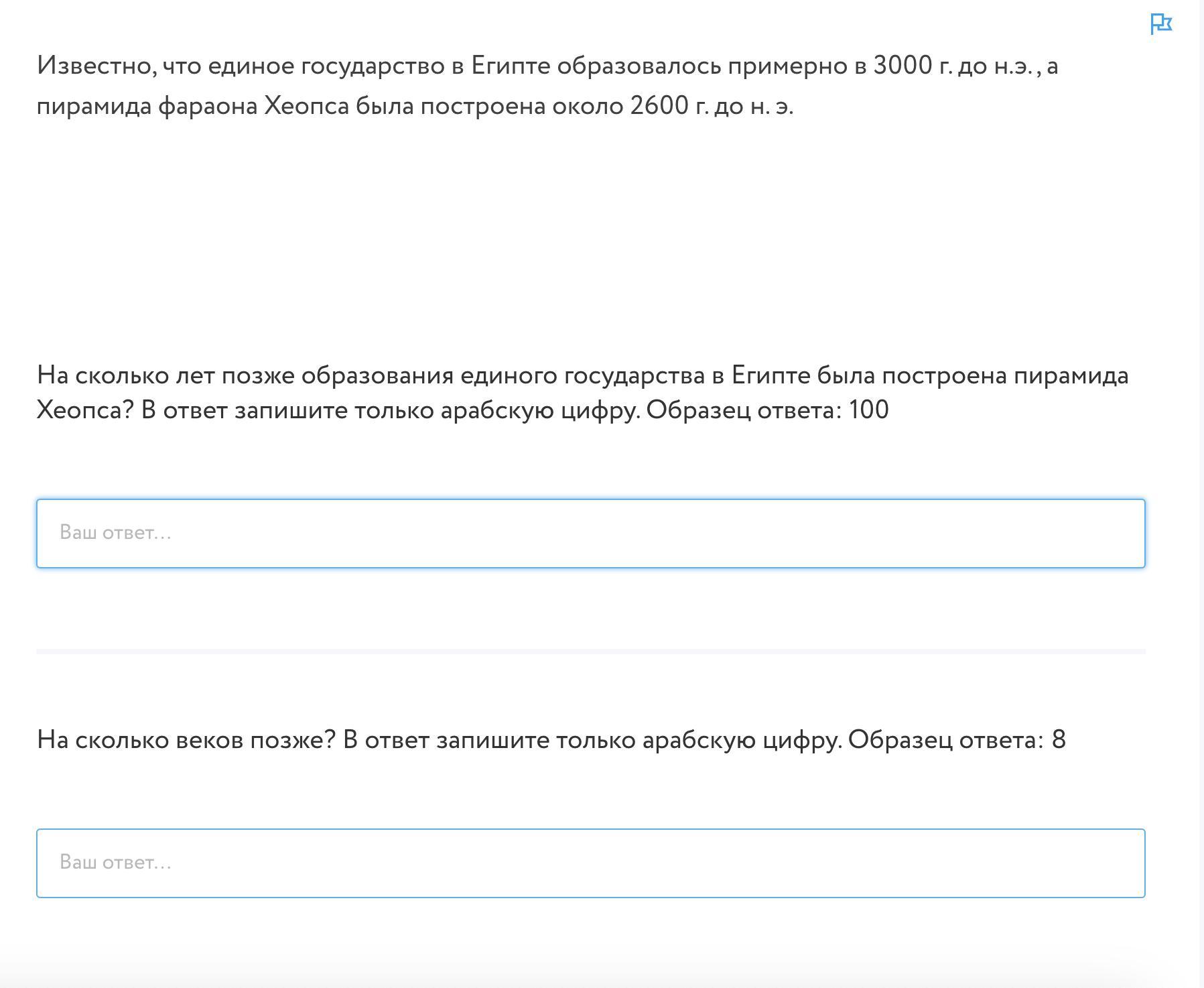
Task: Click the word Известно at the paragraph start
Action: 97,66
